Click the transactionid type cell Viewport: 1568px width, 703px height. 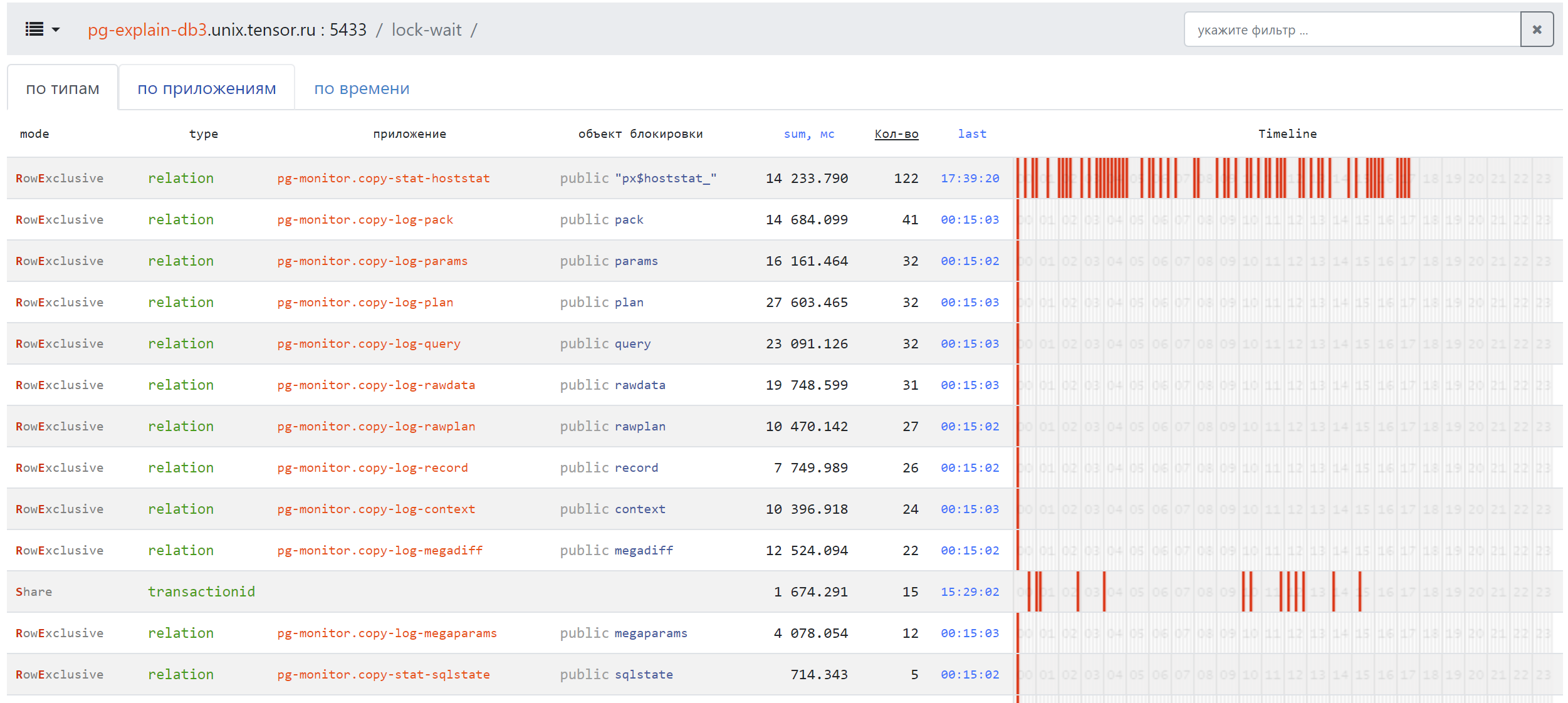tap(201, 591)
